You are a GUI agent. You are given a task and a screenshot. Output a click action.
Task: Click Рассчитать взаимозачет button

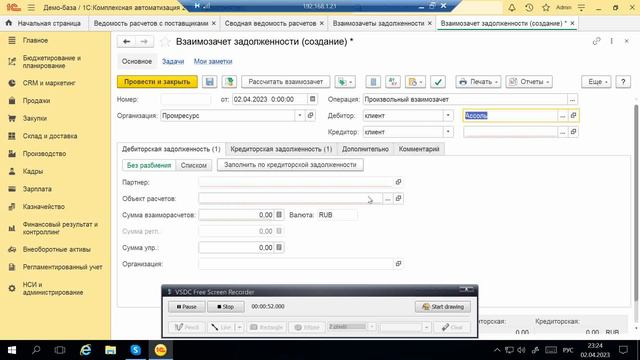click(x=286, y=82)
